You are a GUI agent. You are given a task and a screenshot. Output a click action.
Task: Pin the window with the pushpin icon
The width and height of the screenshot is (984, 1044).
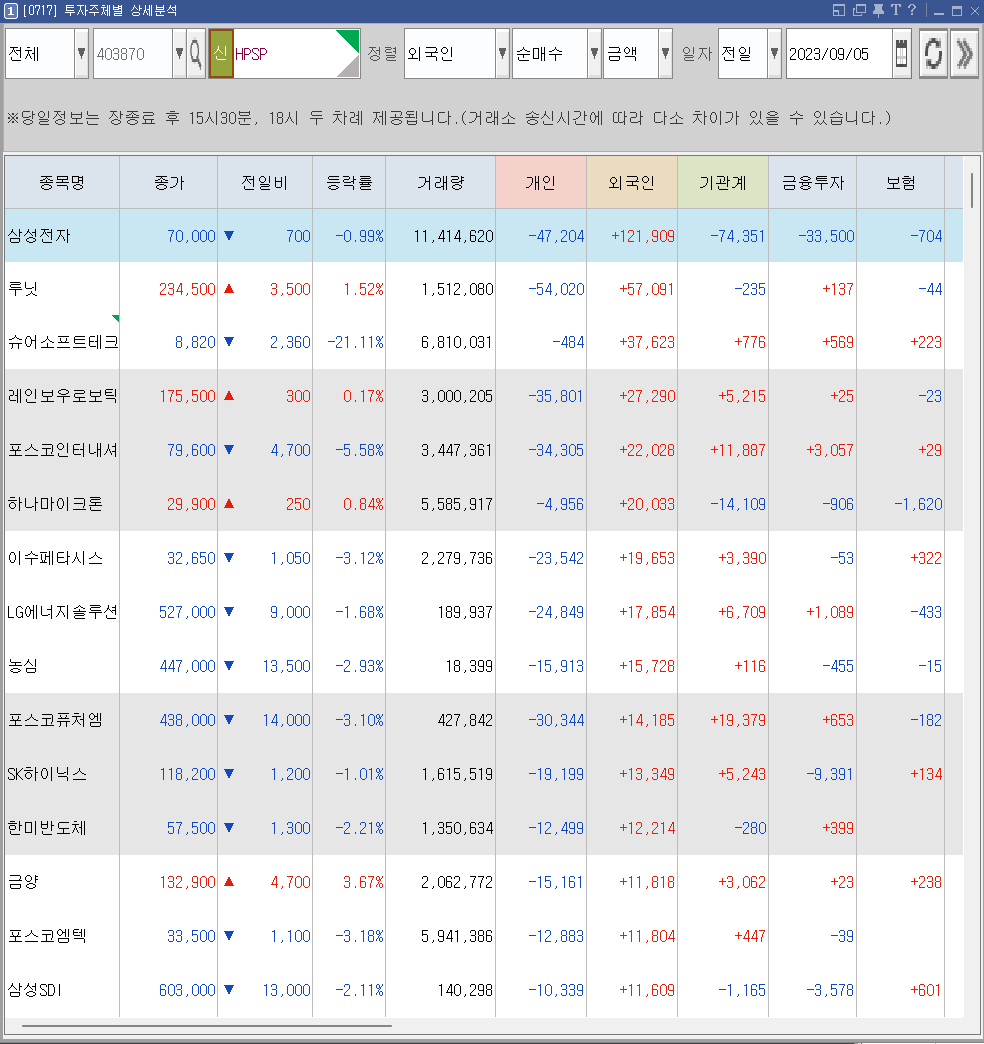coord(878,10)
